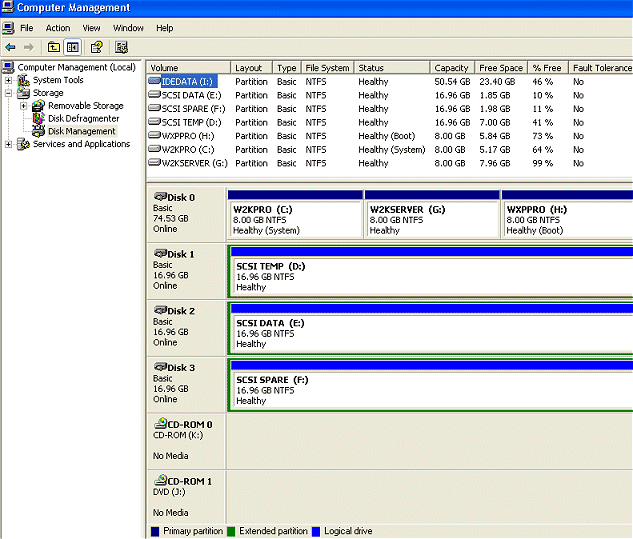This screenshot has width=633, height=539.
Task: Click the Help toolbar icon
Action: [x=97, y=48]
